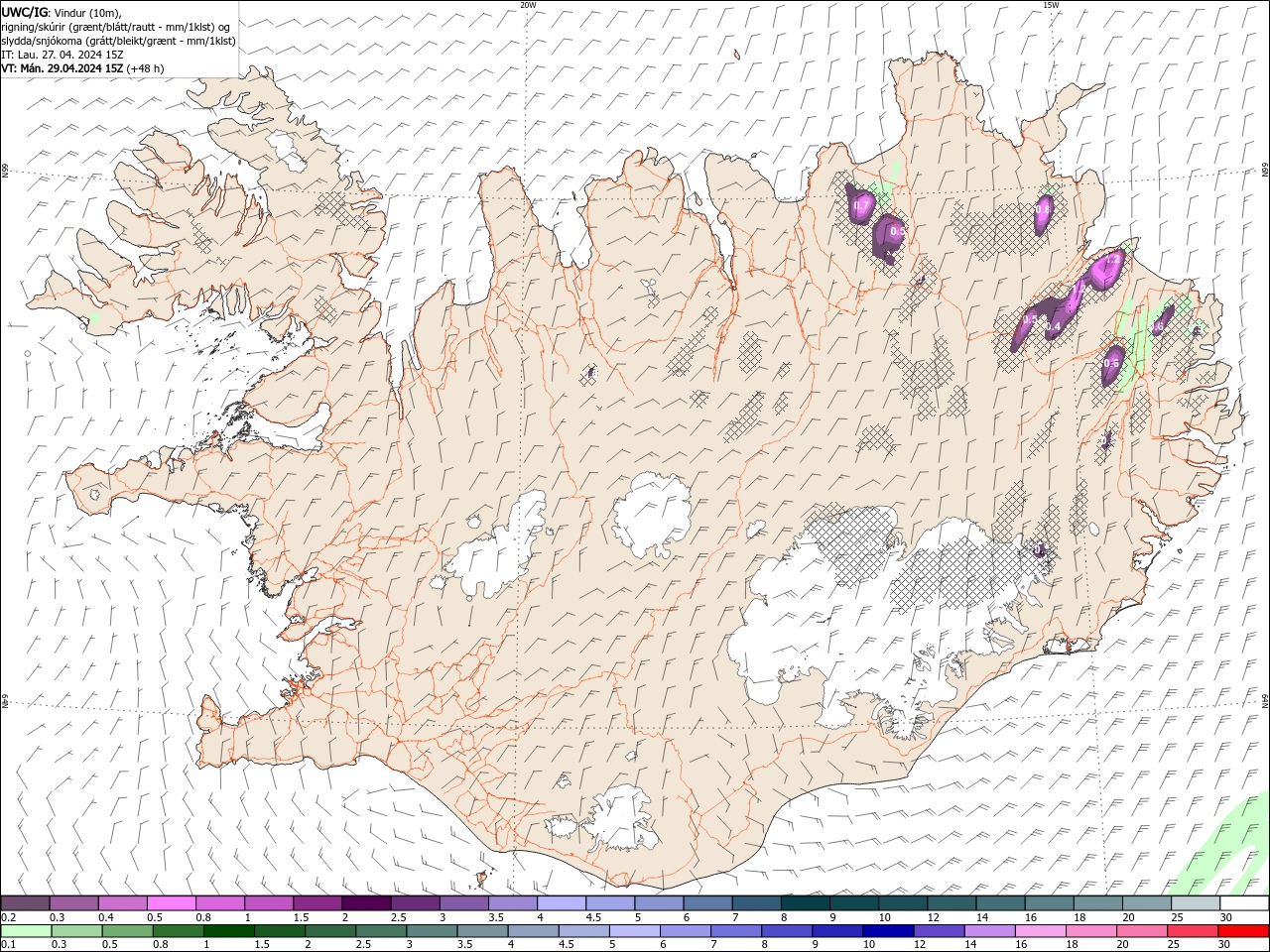Click the 0.4 snowfall value on the map
Screen dimensions: 1270x952
tap(1054, 326)
